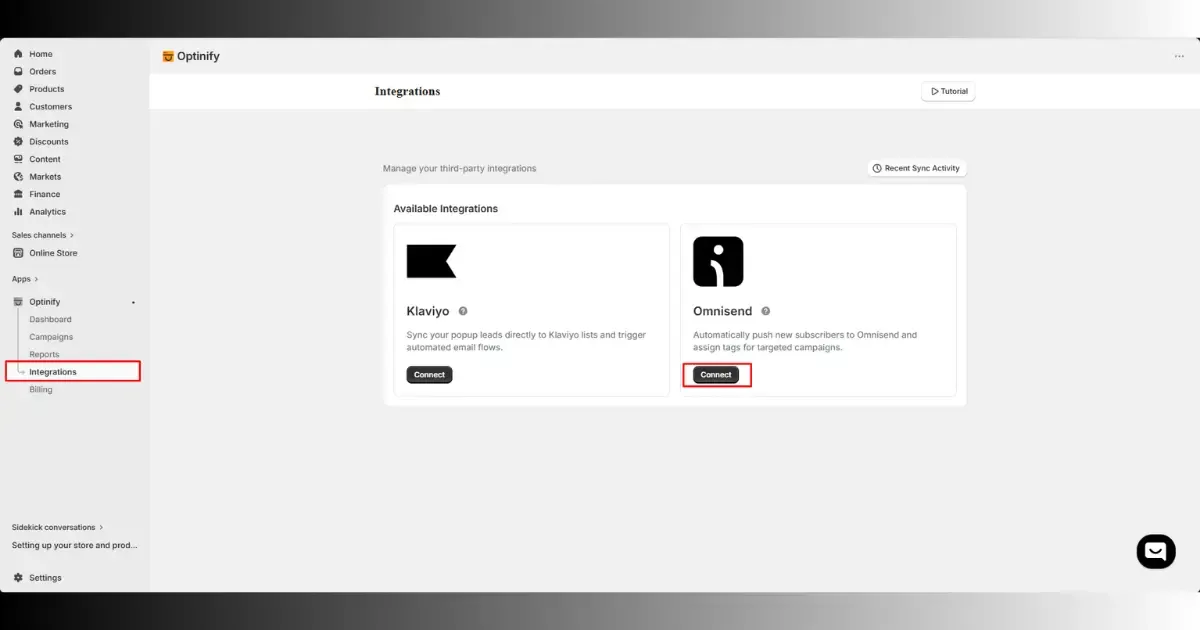Click the Finance bank icon

click(x=18, y=194)
